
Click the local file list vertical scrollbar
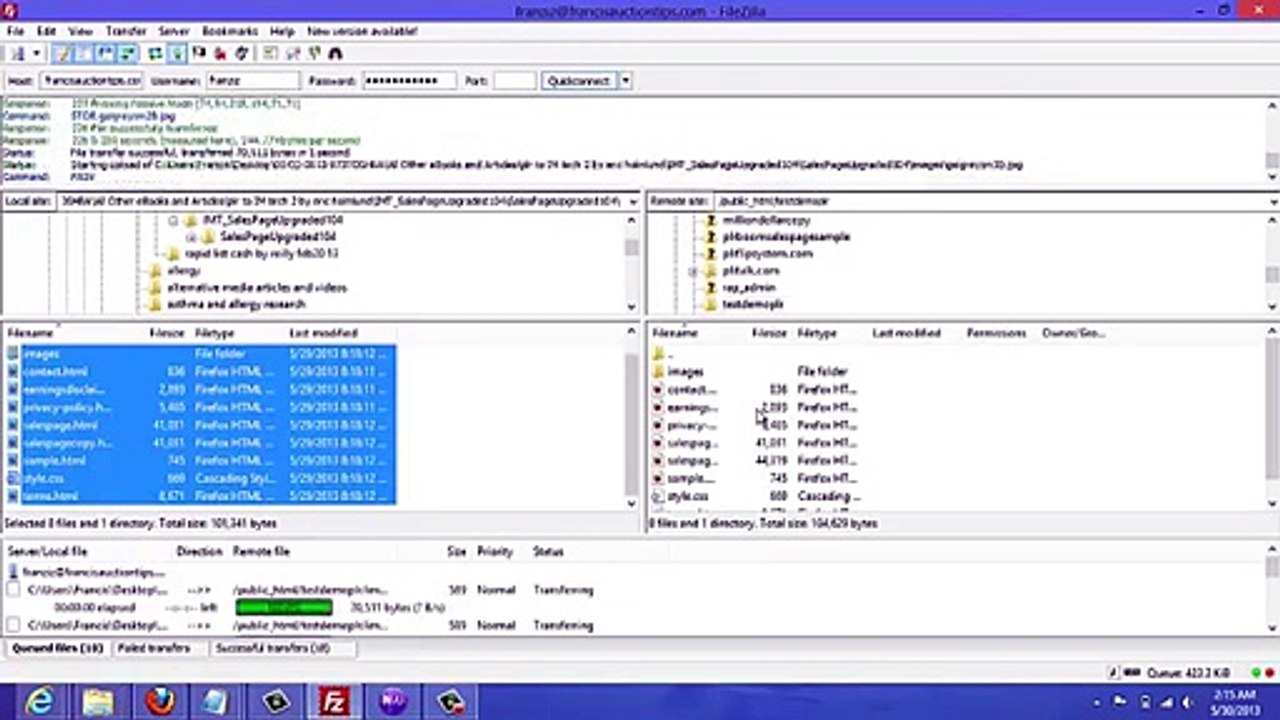pos(632,420)
